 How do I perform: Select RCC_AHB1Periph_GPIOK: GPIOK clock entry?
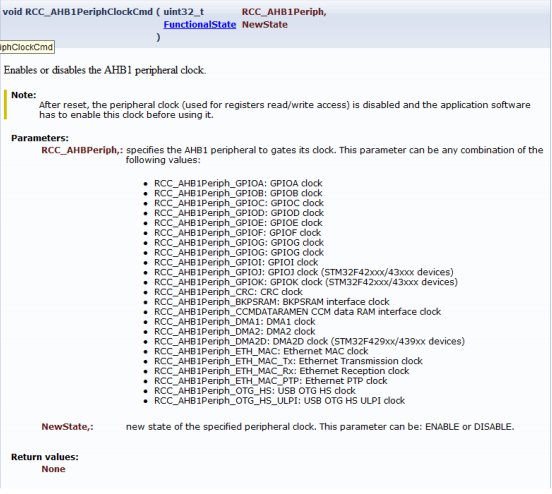(306, 282)
